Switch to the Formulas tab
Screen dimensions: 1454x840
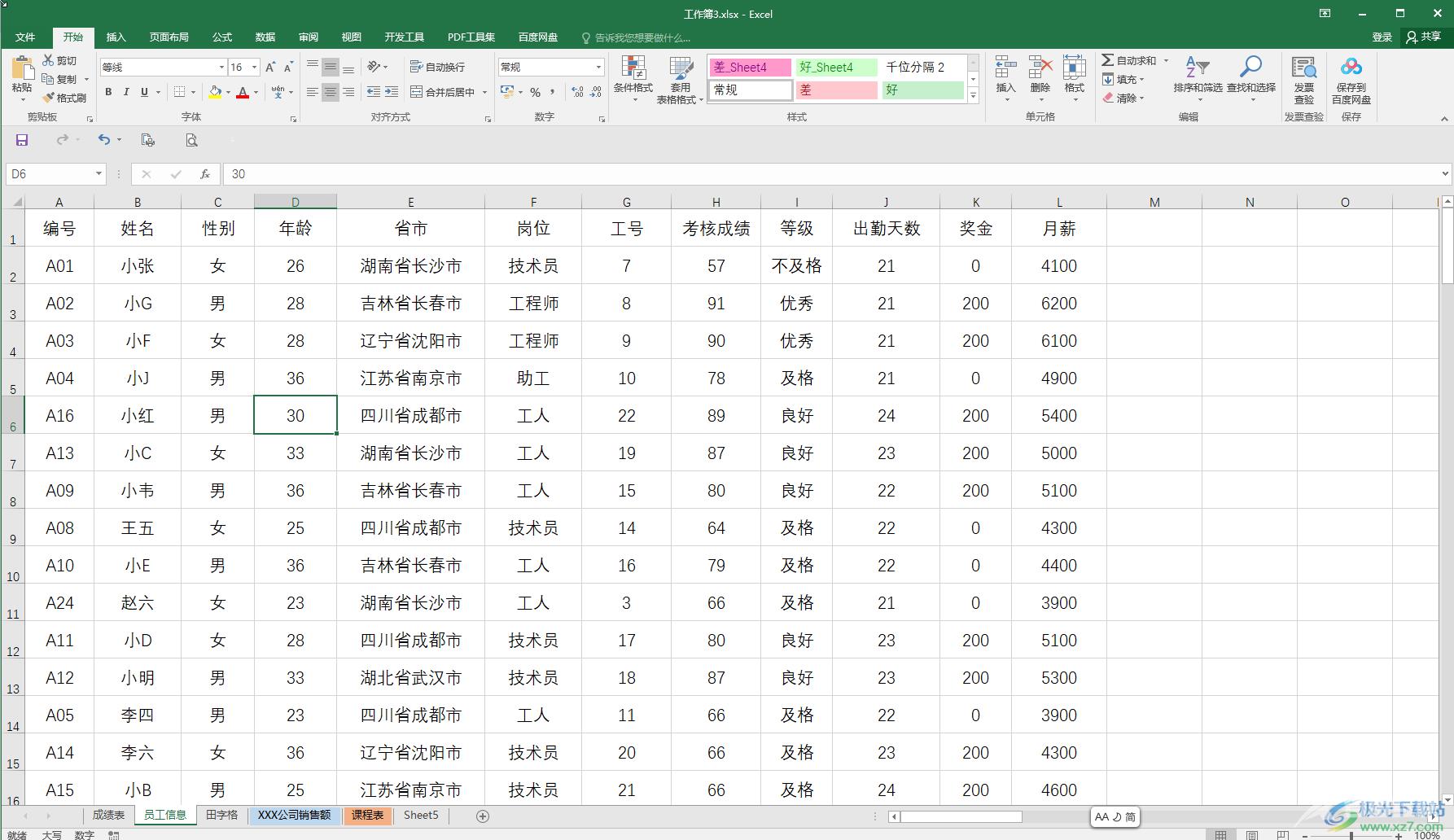221,37
